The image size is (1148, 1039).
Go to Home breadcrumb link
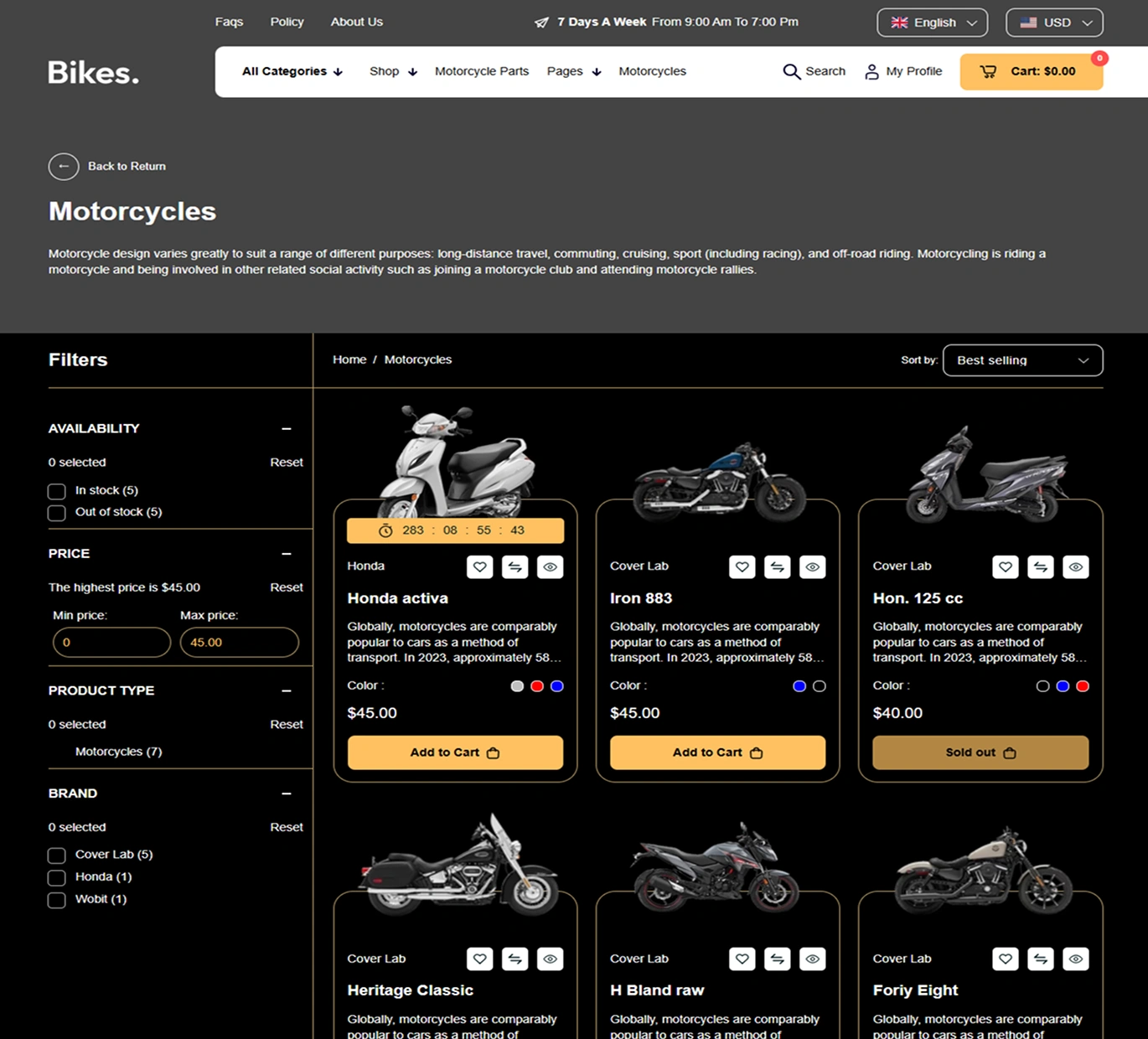(349, 359)
